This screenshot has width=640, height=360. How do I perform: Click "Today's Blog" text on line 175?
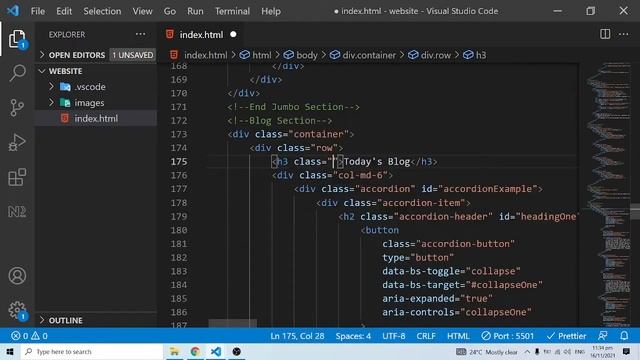[377, 162]
